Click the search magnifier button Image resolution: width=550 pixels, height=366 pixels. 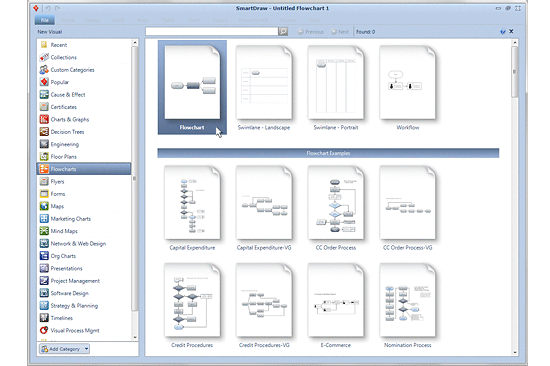pyautogui.click(x=283, y=32)
